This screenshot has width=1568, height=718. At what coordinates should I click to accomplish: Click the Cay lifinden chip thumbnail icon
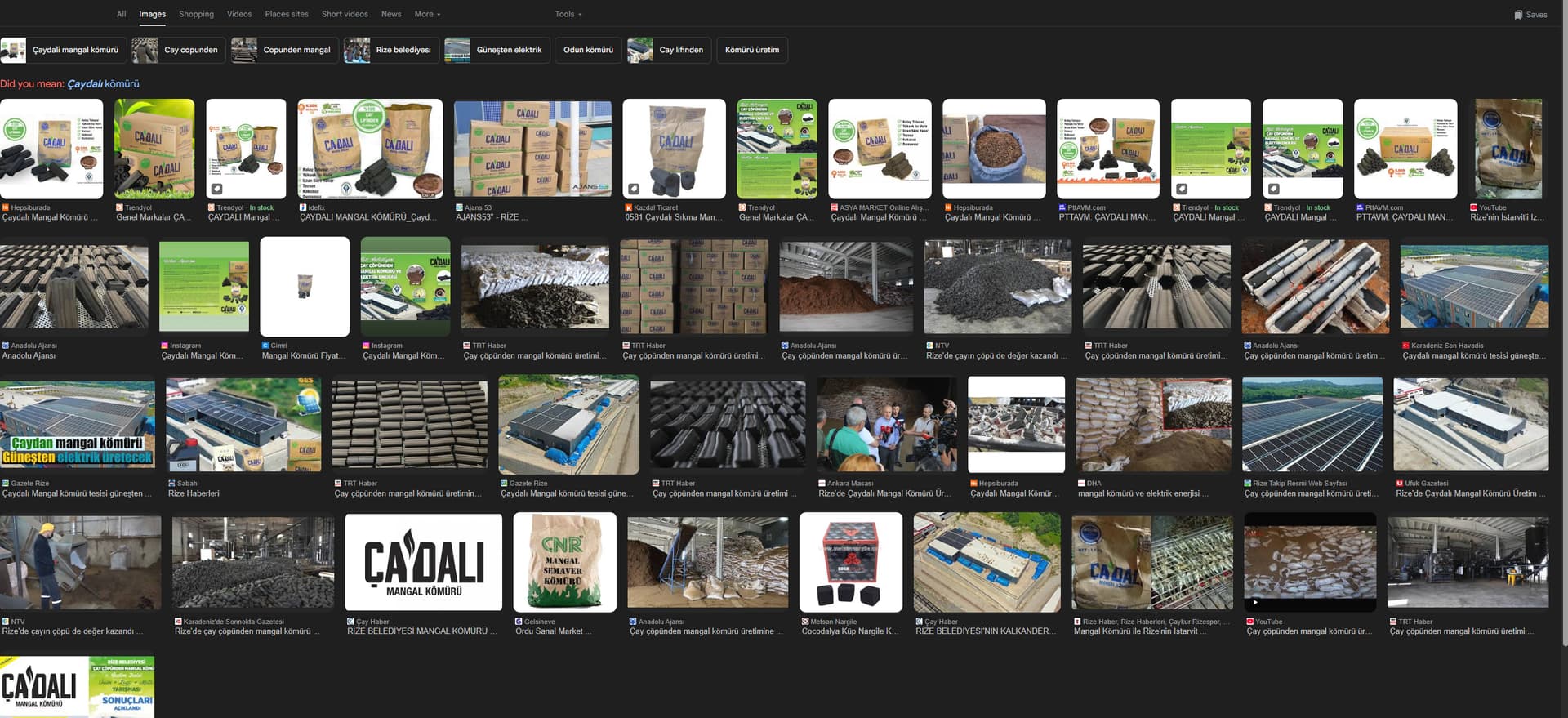pos(640,50)
